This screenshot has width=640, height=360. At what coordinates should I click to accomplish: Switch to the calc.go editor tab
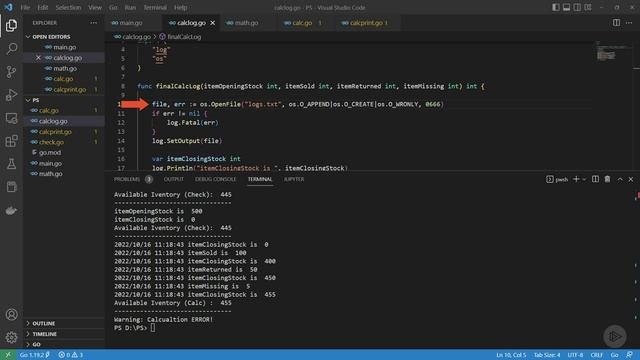pyautogui.click(x=302, y=23)
